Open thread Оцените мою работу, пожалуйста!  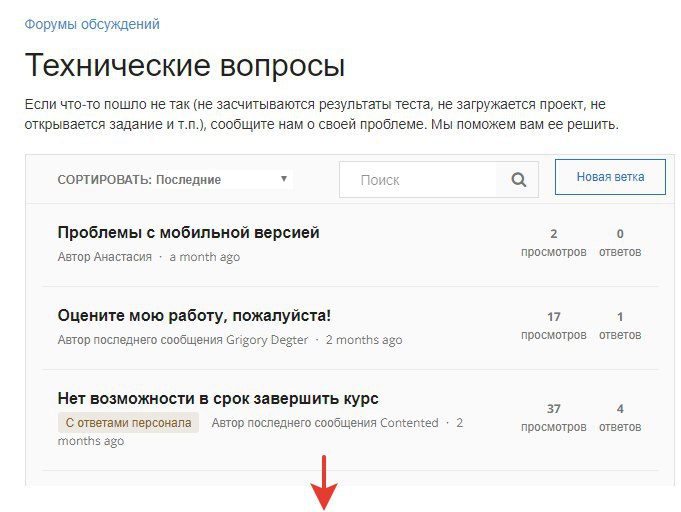[194, 315]
